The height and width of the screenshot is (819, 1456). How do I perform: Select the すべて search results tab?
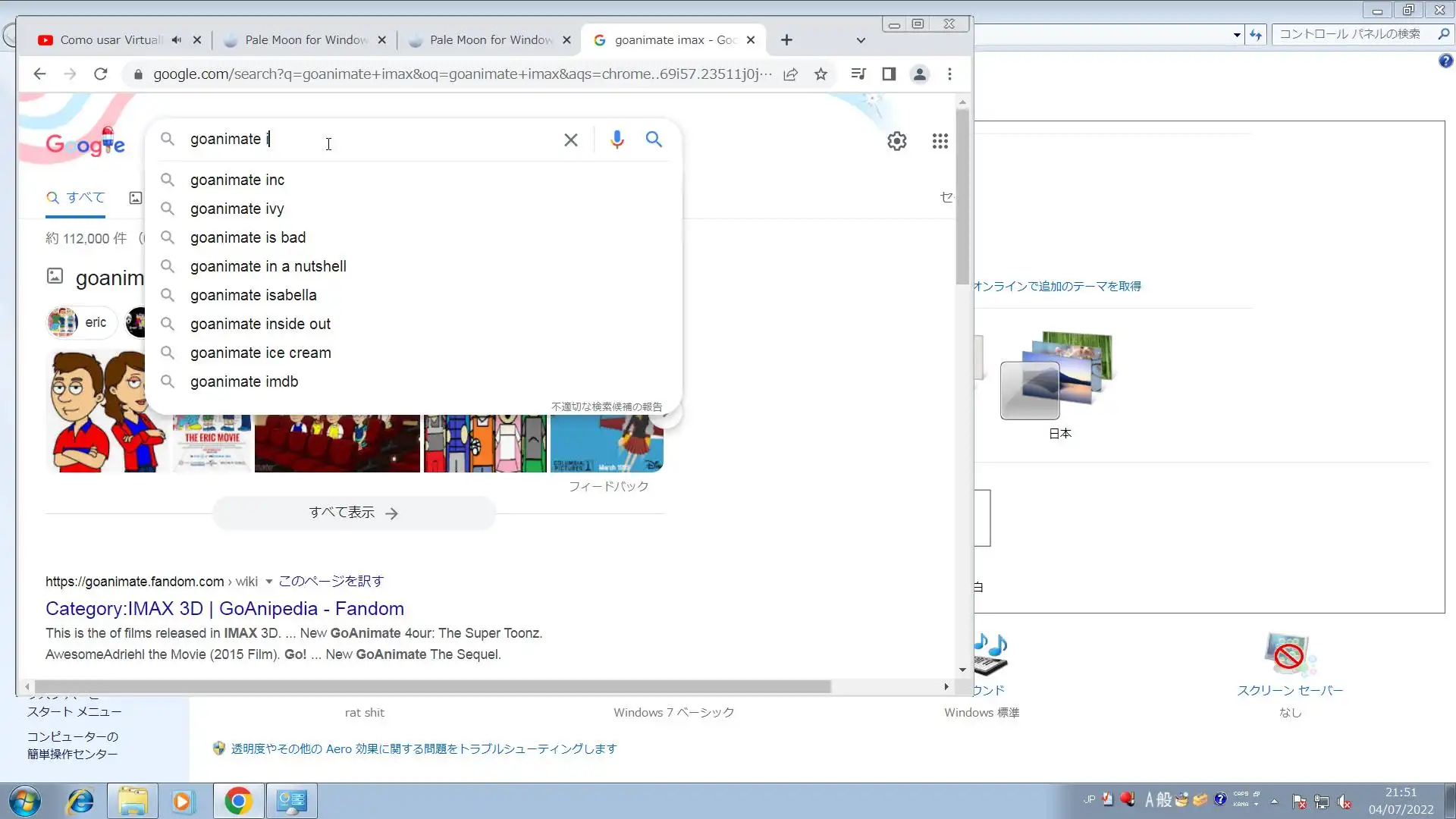76,198
